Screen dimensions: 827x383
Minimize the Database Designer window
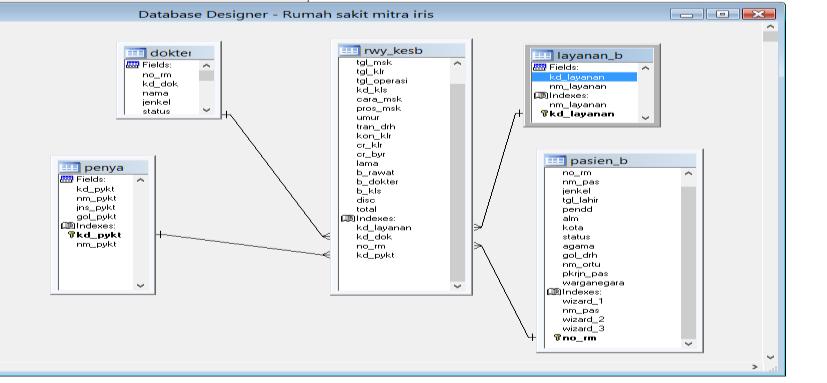[x=687, y=14]
